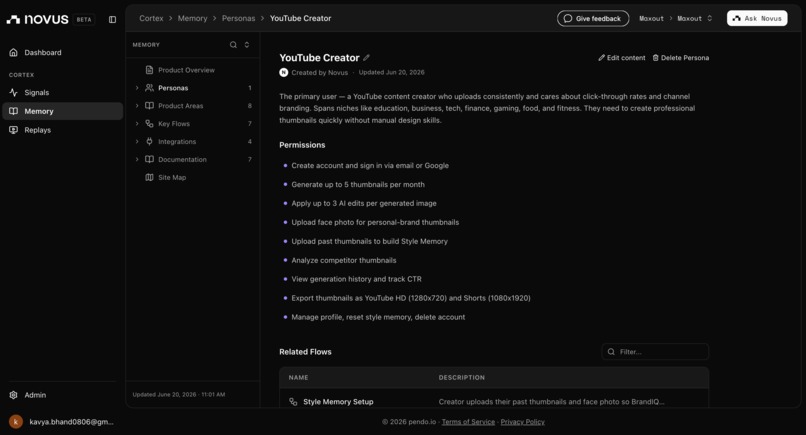The height and width of the screenshot is (435, 806).
Task: Sort the table by NAME column header
Action: [x=298, y=377]
